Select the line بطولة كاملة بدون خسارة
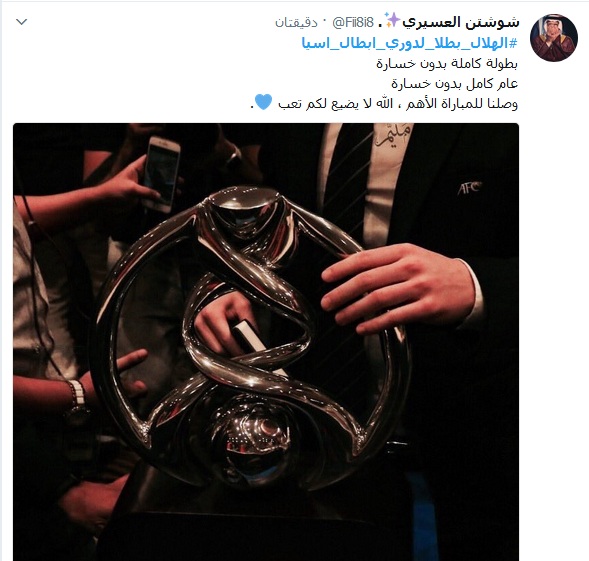Screen dimensions: 589x561 [447, 64]
